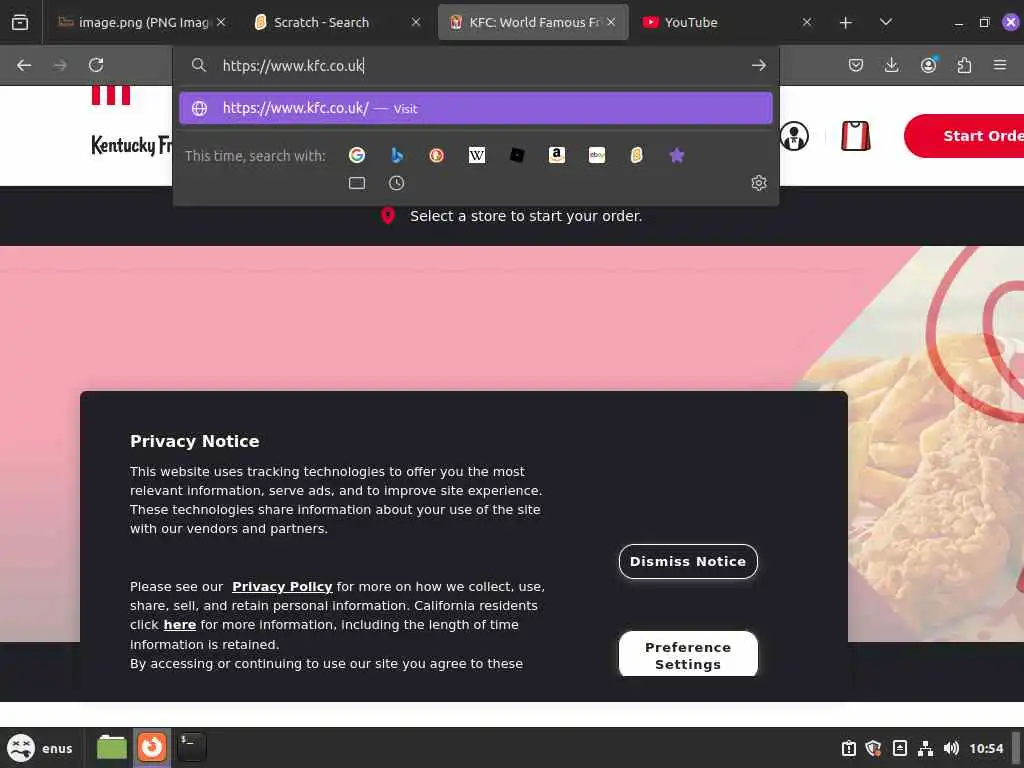This screenshot has width=1024, height=768.
Task: Search history via clock icon
Action: [x=396, y=184]
